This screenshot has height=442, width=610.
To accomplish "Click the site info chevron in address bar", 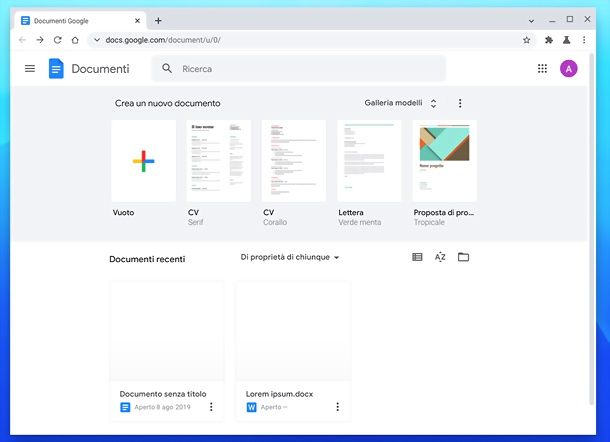I will point(97,40).
